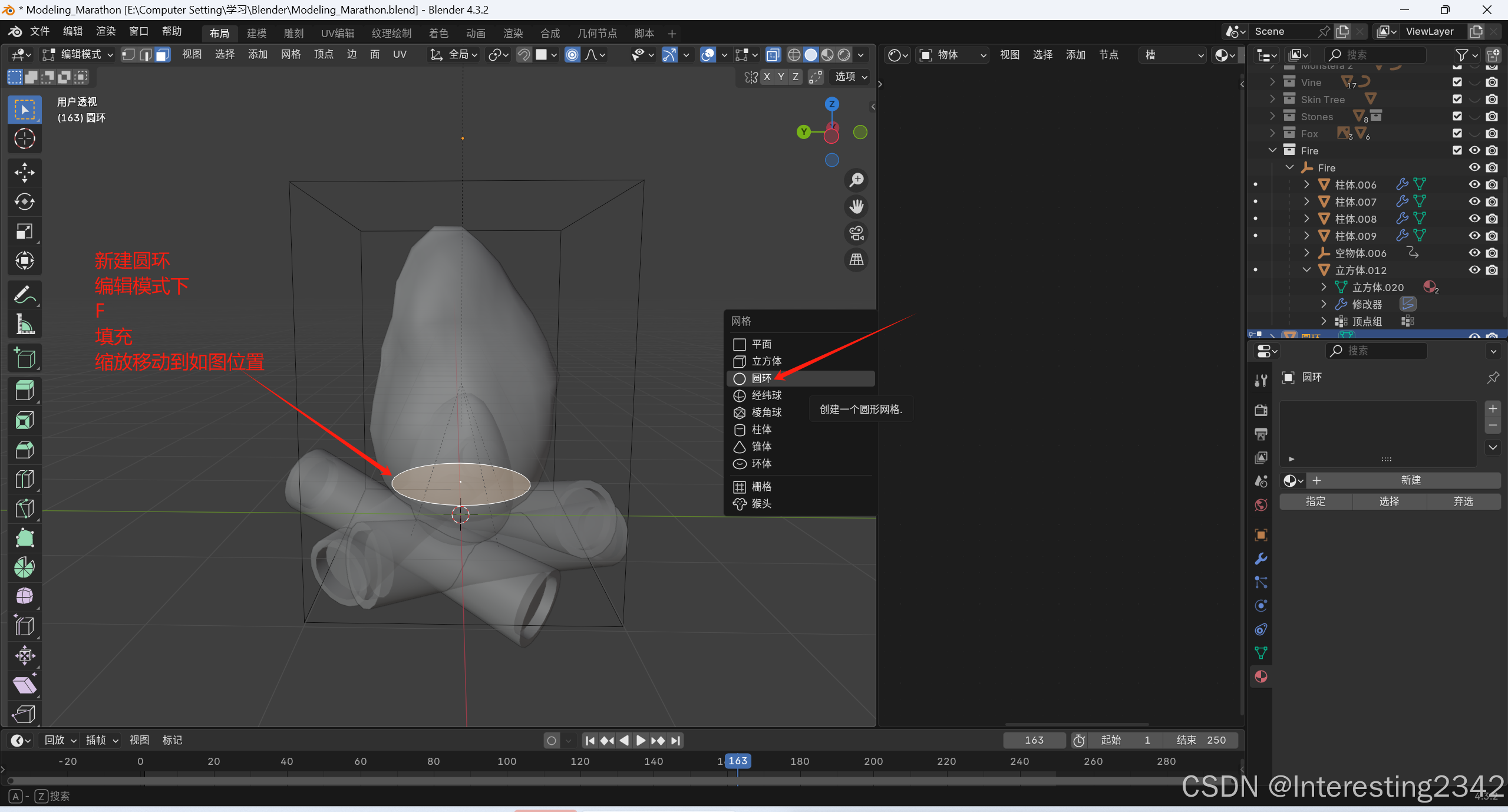Click the 指定 assign button
1508x812 pixels.
point(1315,501)
